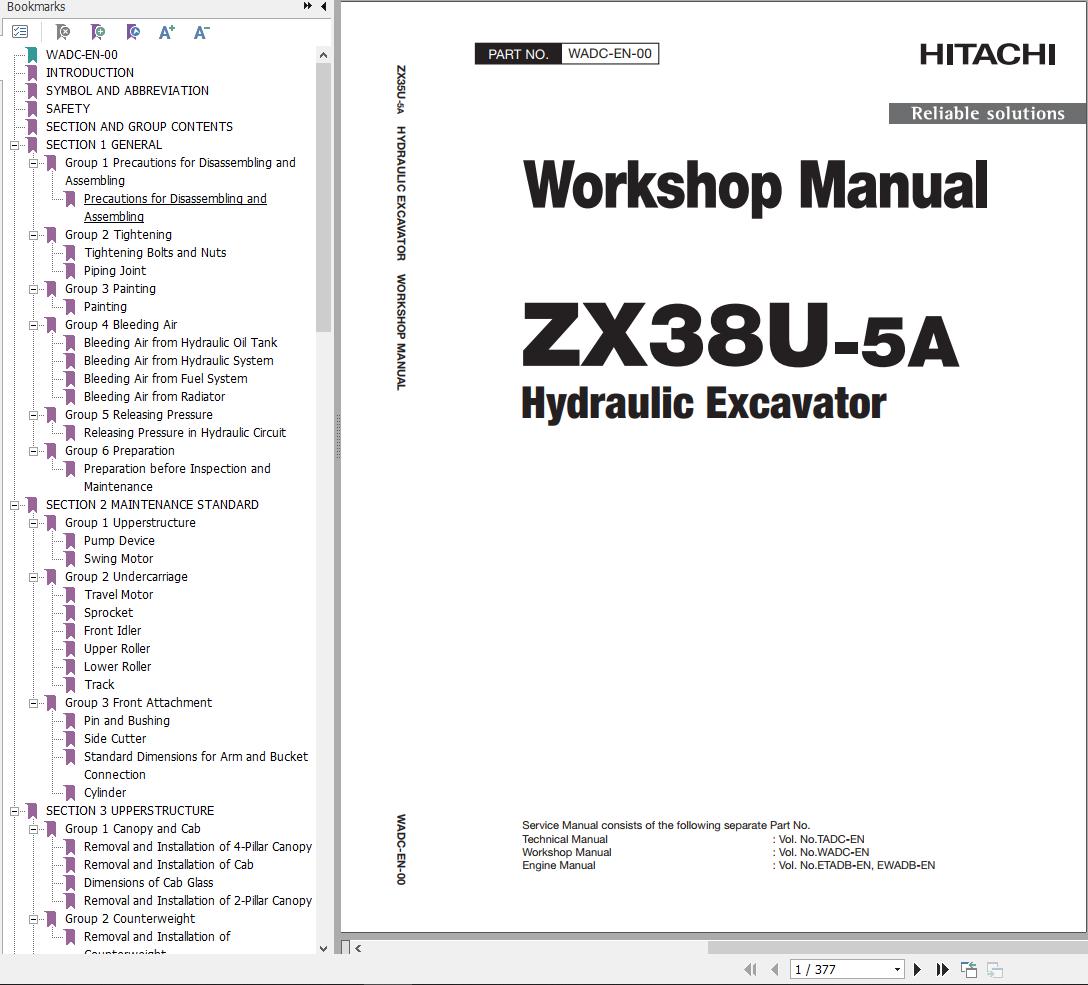Viewport: 1088px width, 985px height.
Task: Open Dimensions of Cab Glass bookmark
Action: click(148, 883)
